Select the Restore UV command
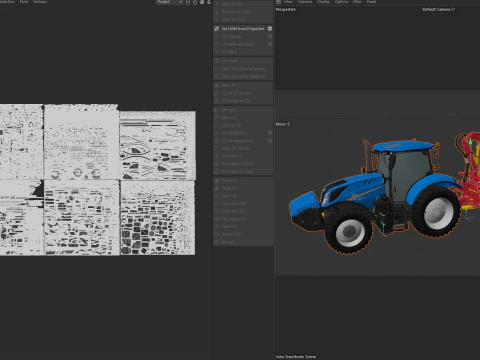The width and height of the screenshot is (480, 360). [243, 234]
